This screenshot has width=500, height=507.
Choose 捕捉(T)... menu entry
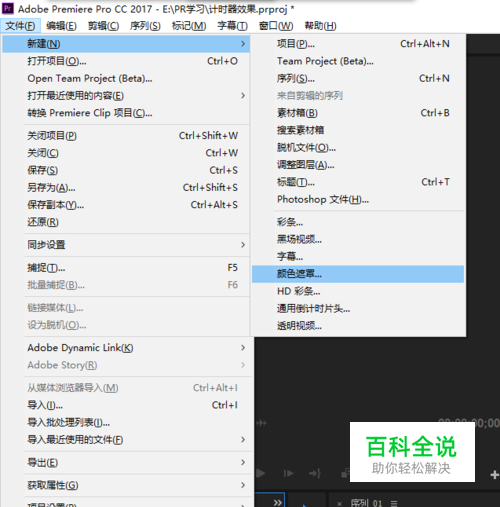pos(126,268)
